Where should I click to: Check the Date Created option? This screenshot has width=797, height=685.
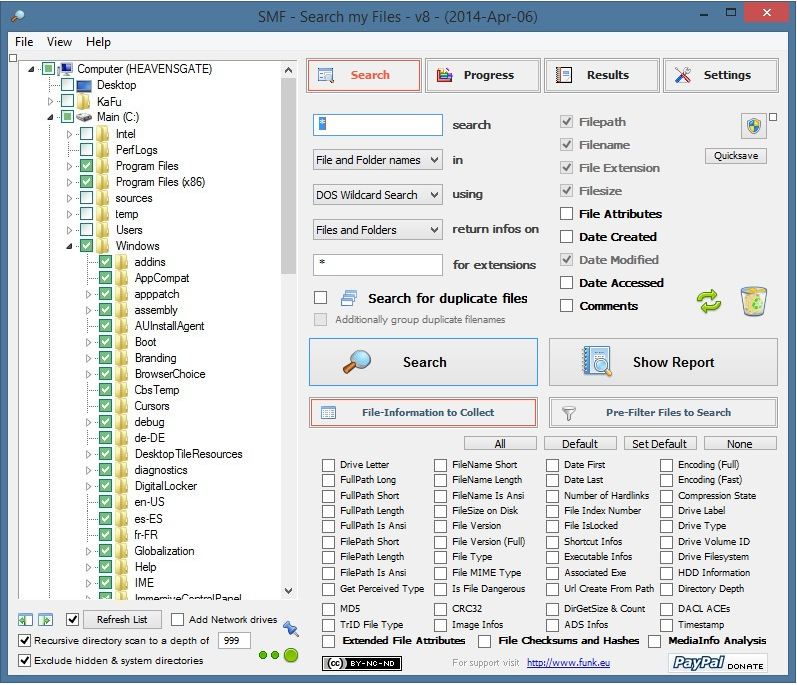click(x=567, y=237)
